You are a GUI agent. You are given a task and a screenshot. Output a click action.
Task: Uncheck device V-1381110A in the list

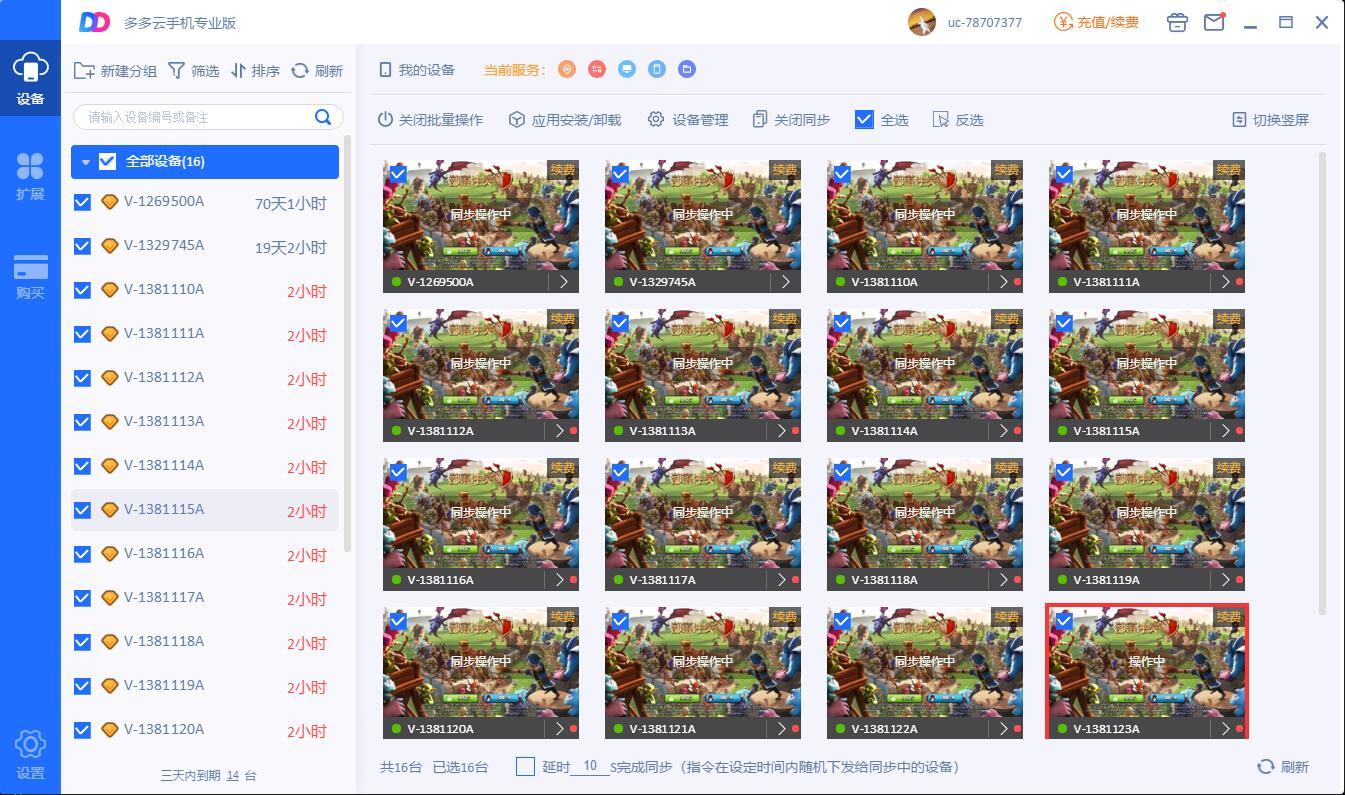pyautogui.click(x=83, y=290)
